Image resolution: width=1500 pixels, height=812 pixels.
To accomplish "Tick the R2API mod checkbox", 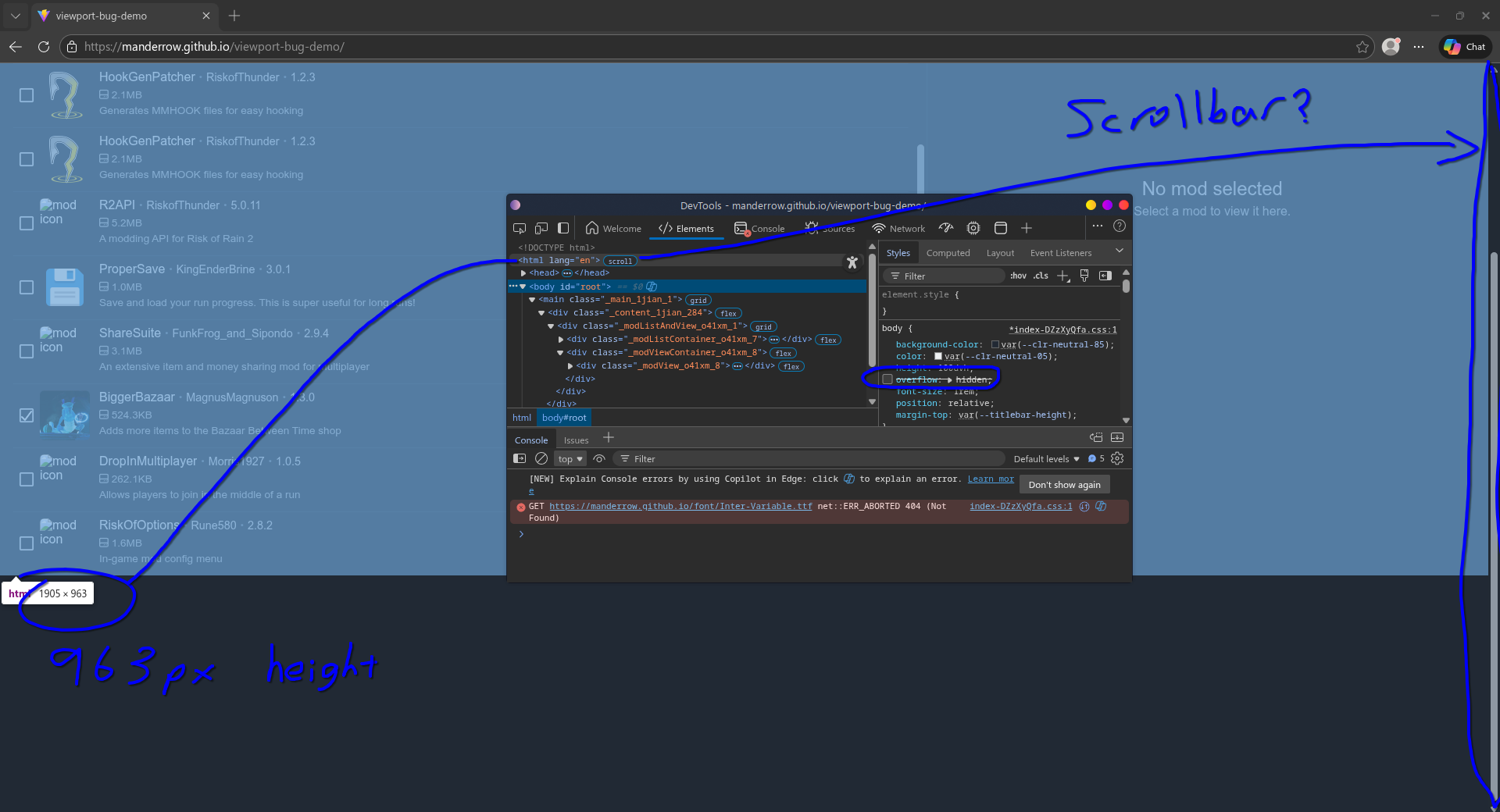I will click(x=27, y=223).
